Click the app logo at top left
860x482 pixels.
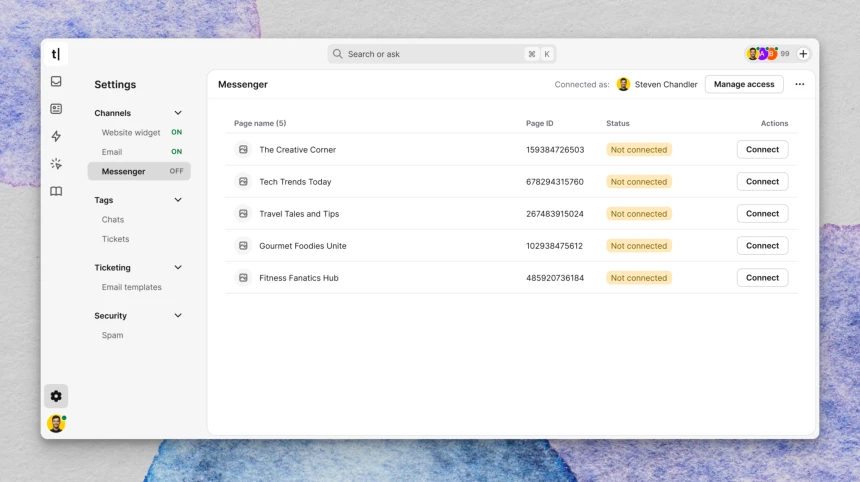tap(56, 54)
